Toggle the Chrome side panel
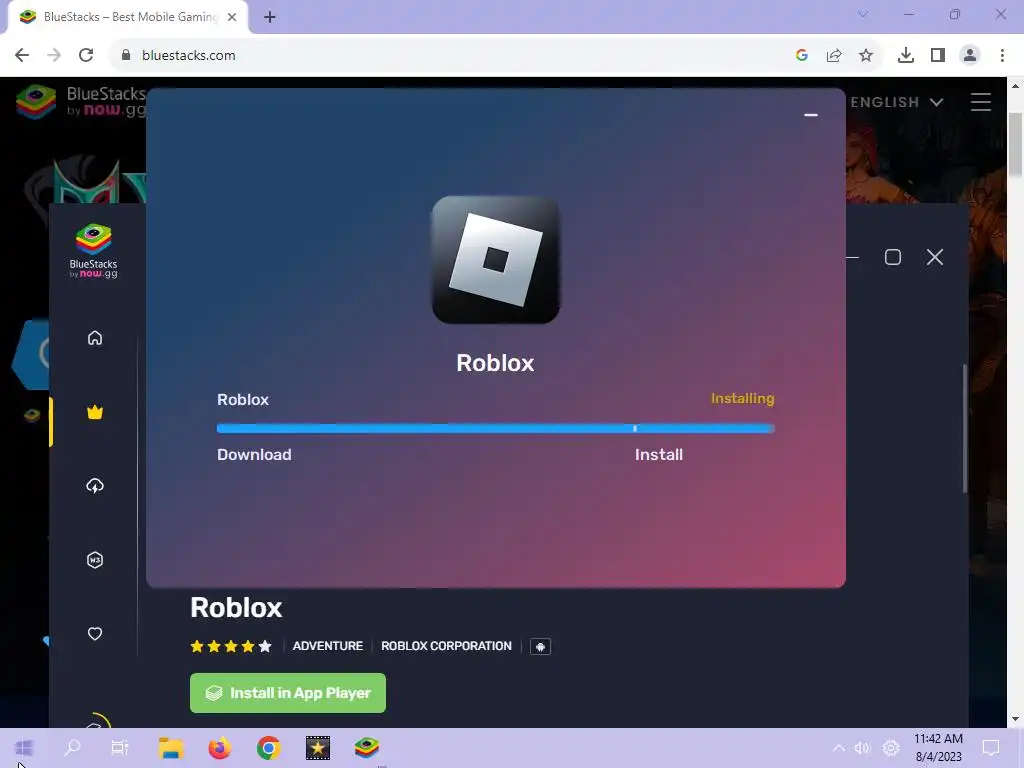This screenshot has height=768, width=1024. point(938,56)
